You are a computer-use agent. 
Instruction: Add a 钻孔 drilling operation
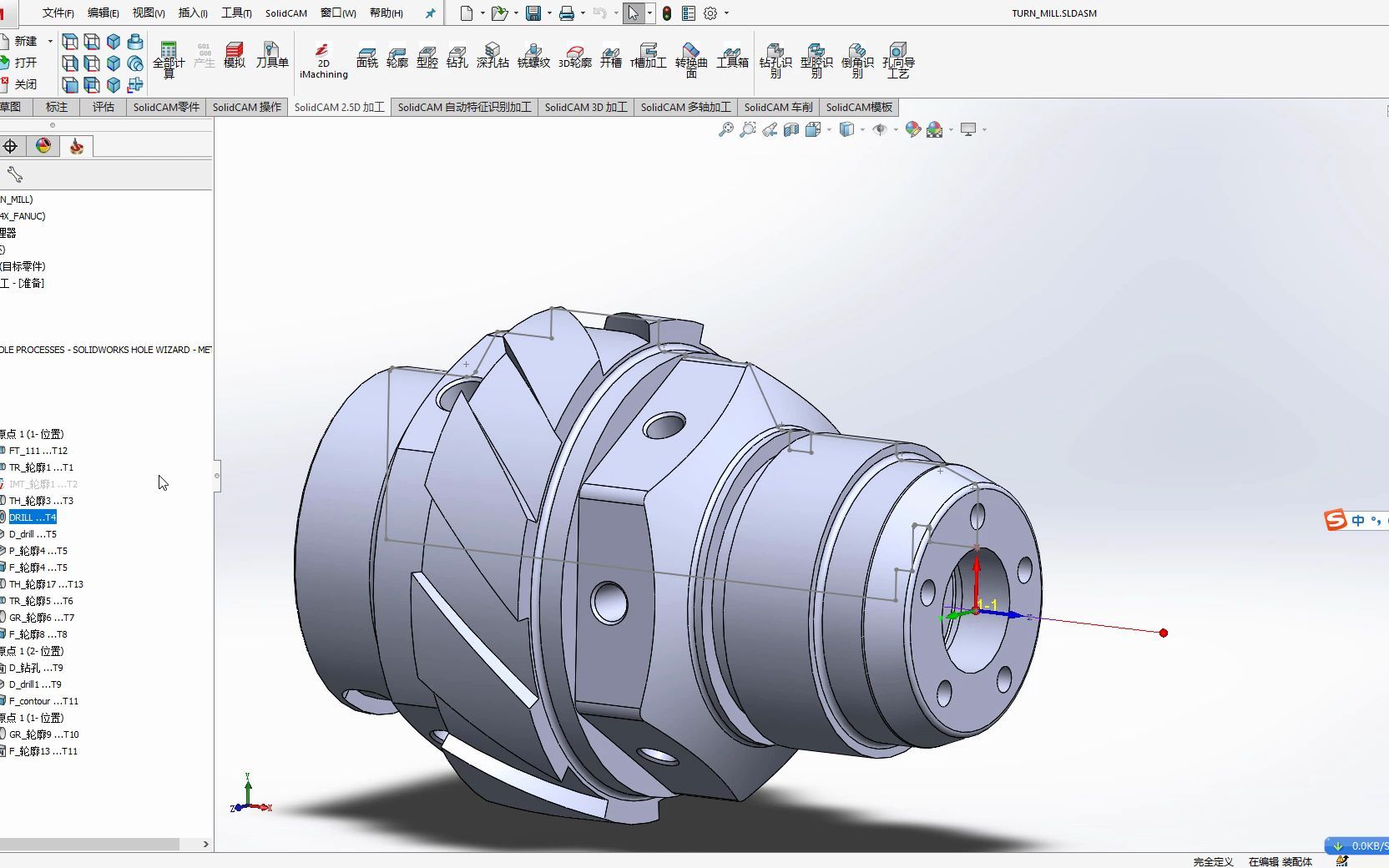(x=457, y=55)
